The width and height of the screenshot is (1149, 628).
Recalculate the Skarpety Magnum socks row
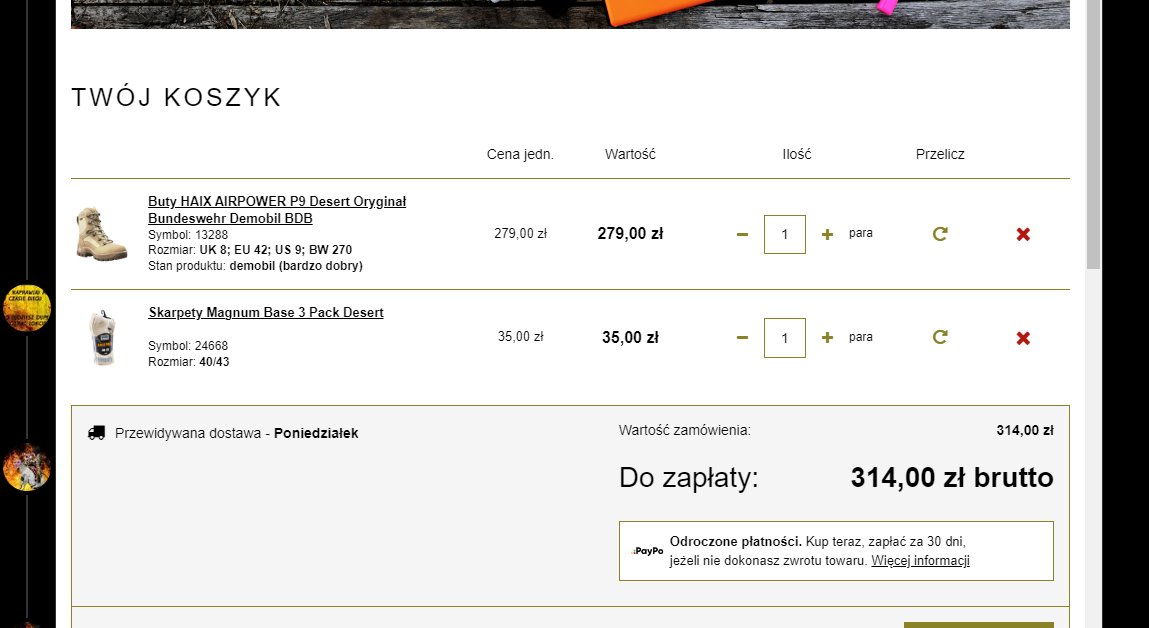click(x=940, y=337)
